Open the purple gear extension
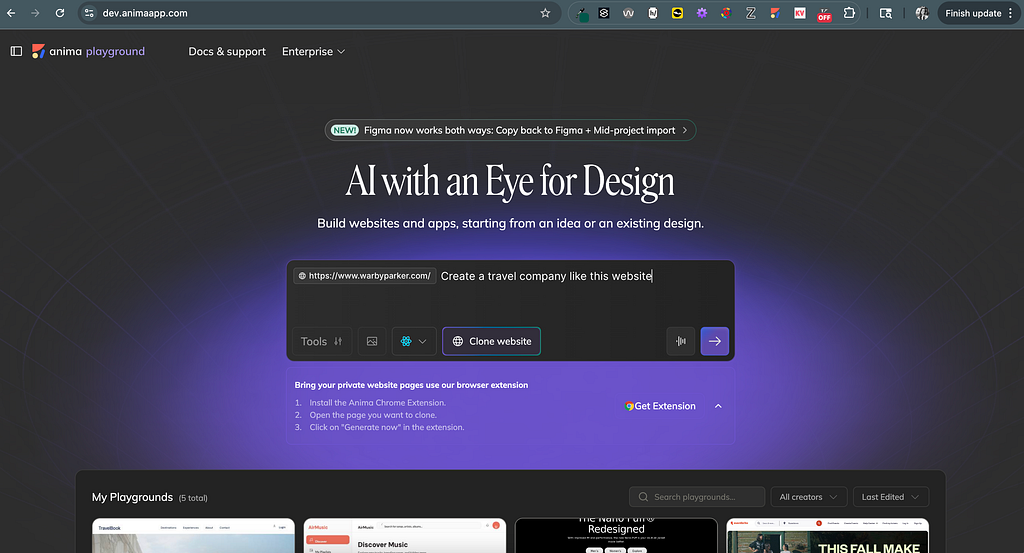Screen dimensions: 1024x553 pyautogui.click(x=701, y=13)
